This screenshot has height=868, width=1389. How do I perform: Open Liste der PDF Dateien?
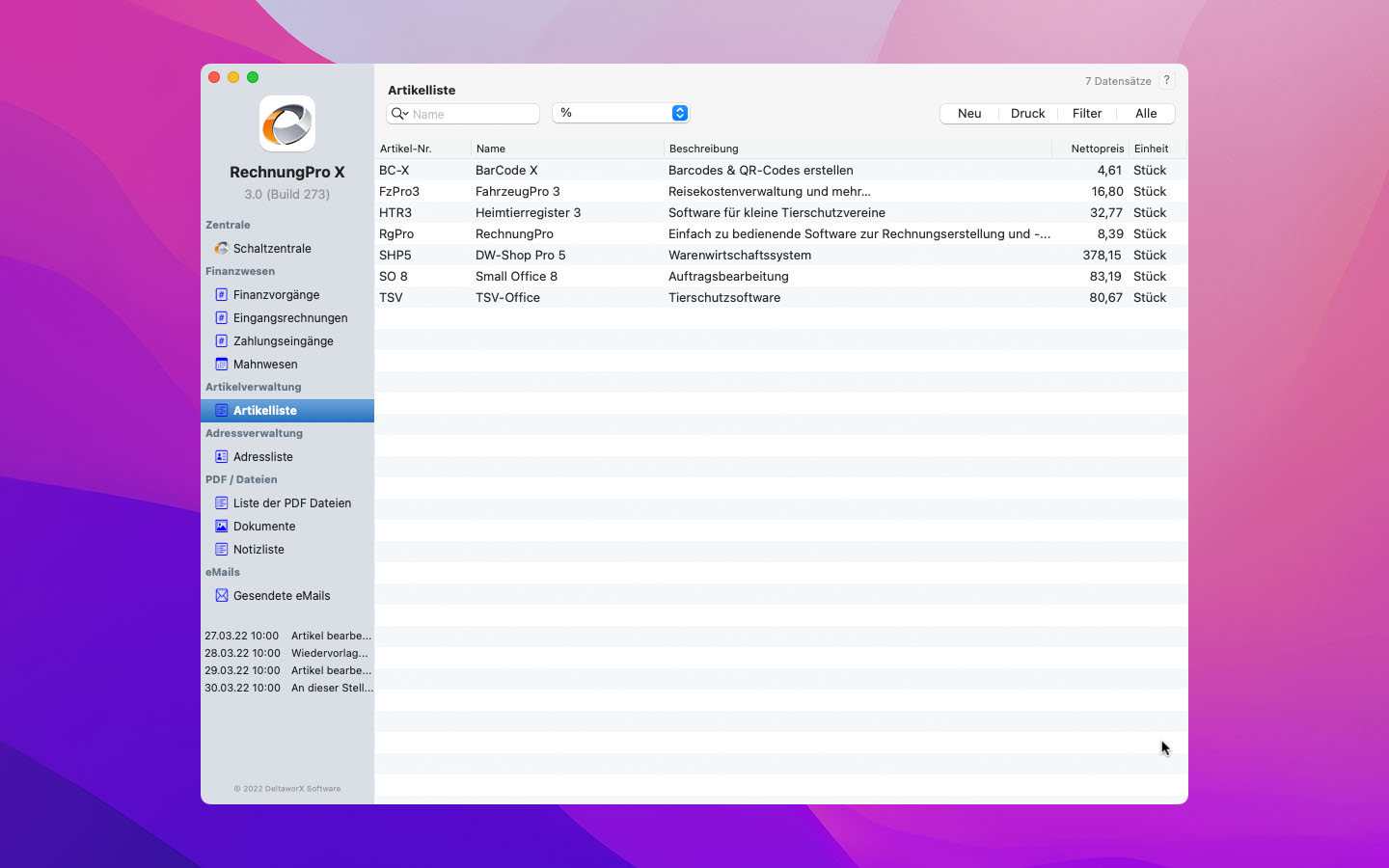[x=291, y=503]
